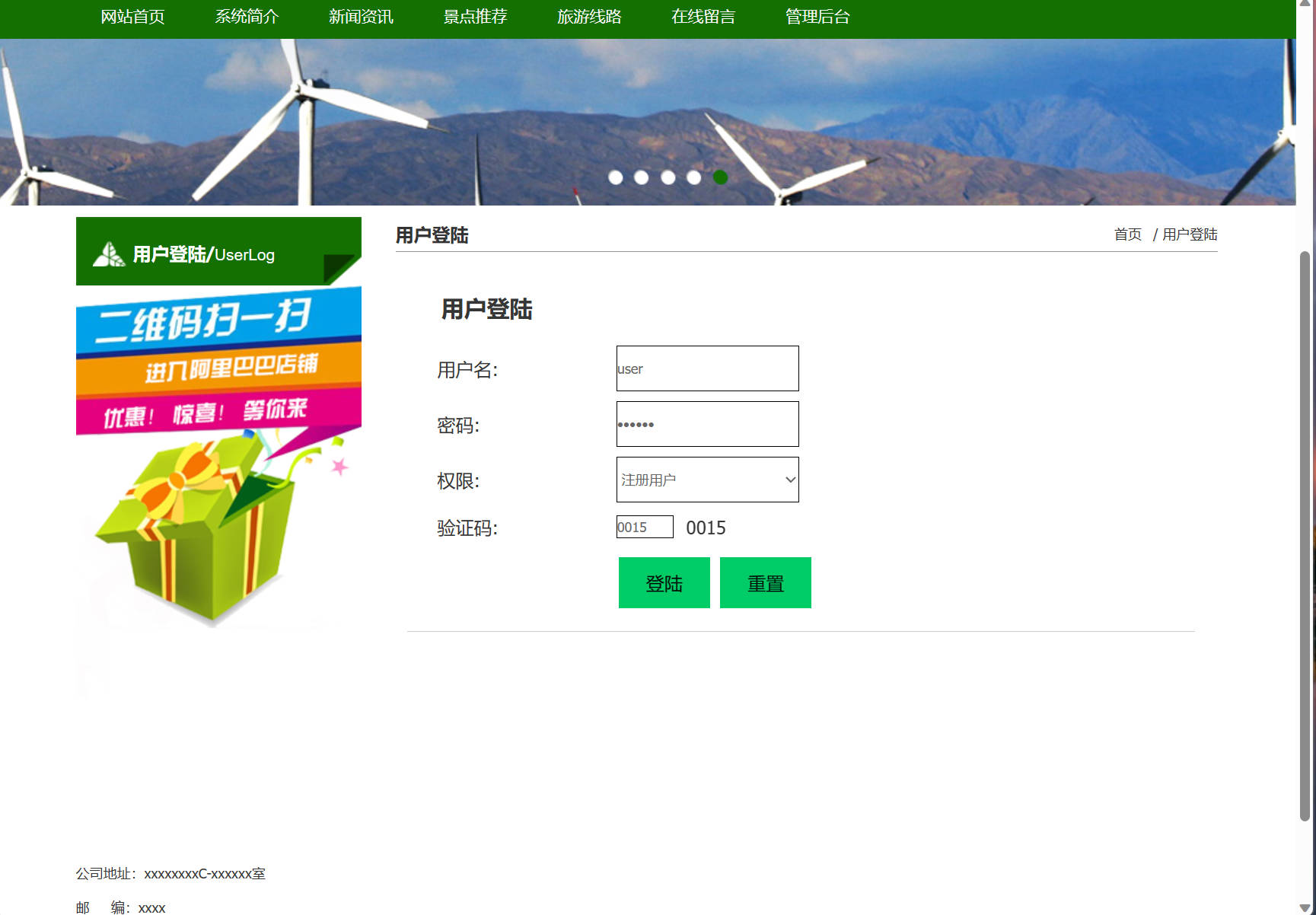This screenshot has height=915, width=1316.
Task: Select 注册用户 in the permission selector
Action: [x=706, y=480]
